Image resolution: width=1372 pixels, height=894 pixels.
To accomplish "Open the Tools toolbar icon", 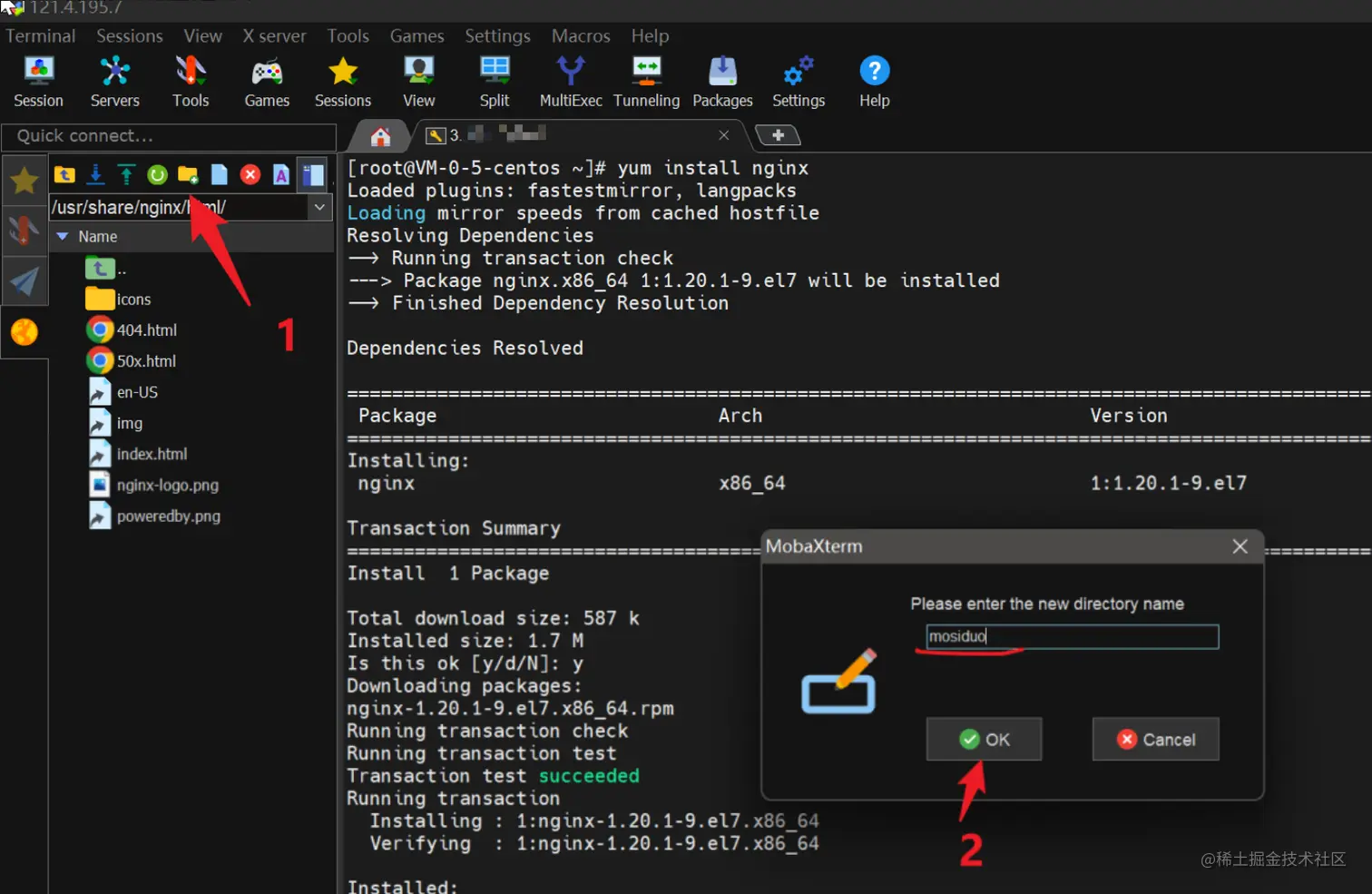I will tap(191, 81).
